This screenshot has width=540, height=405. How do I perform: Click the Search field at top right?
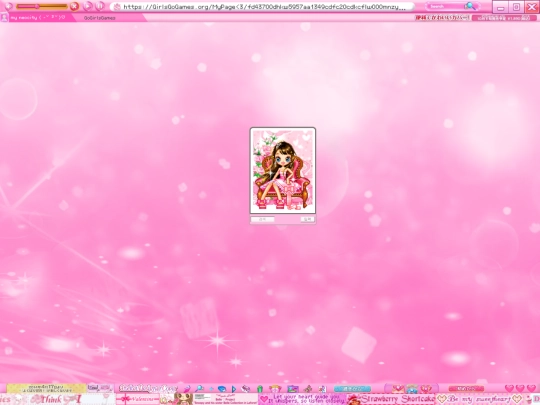[453, 6]
